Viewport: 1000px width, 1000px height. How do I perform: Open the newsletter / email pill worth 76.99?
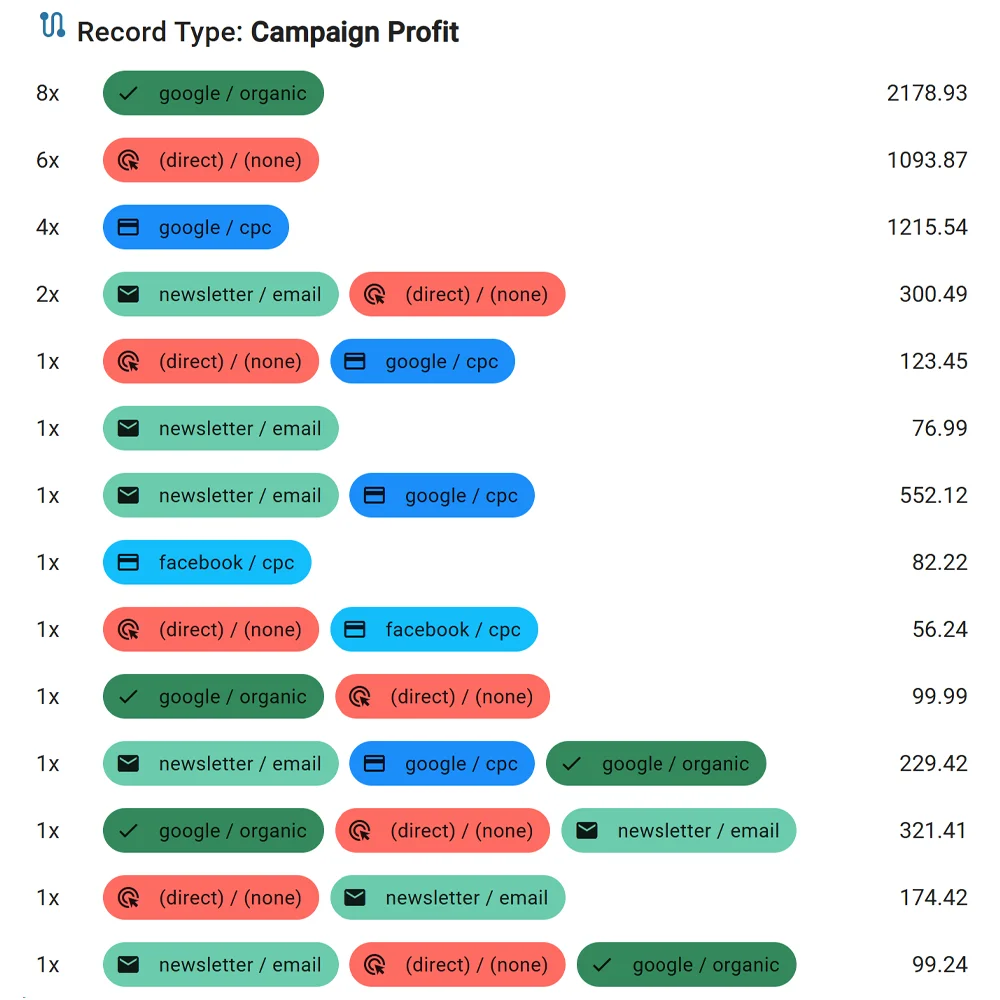coord(220,428)
